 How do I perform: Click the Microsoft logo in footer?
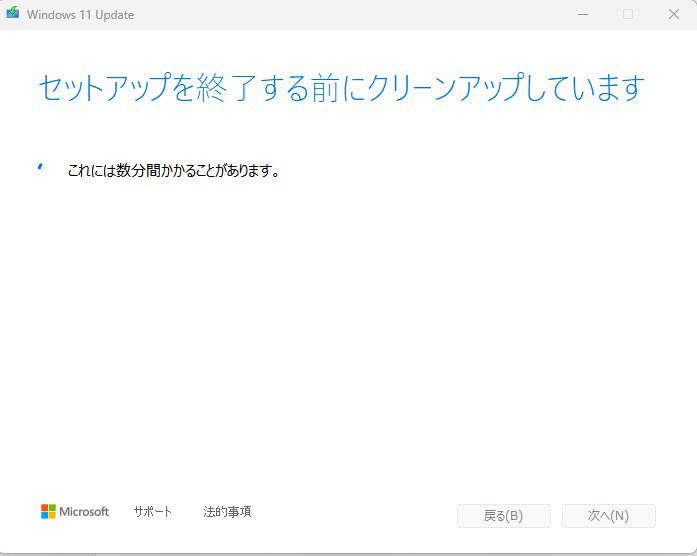[75, 512]
